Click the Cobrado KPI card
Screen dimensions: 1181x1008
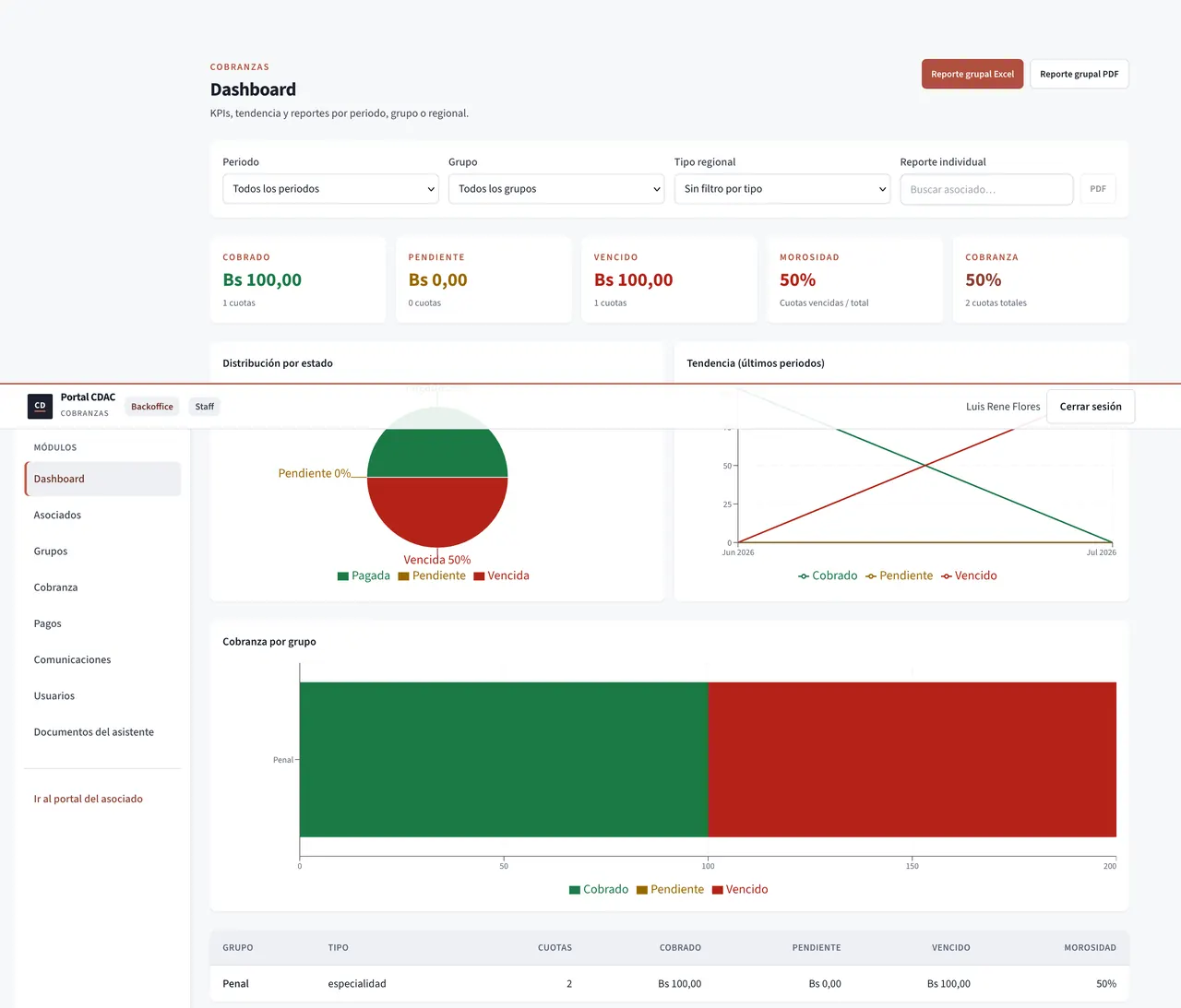click(x=298, y=279)
